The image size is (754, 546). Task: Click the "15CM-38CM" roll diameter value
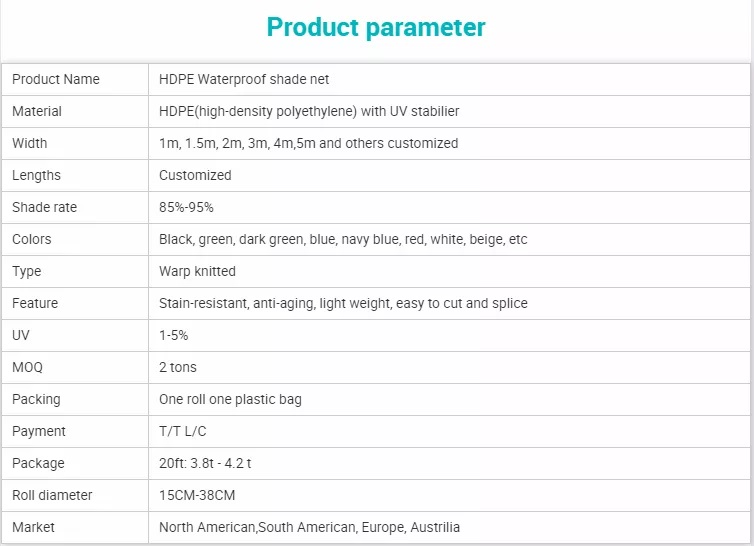tap(197, 495)
